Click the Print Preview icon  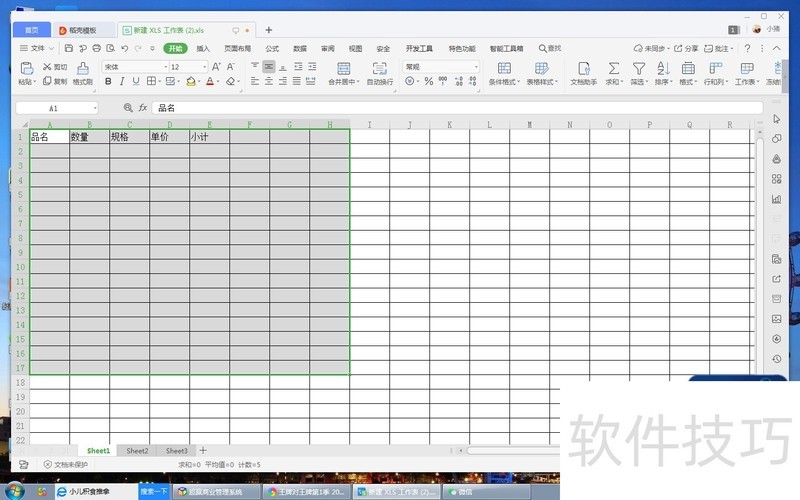(110, 48)
